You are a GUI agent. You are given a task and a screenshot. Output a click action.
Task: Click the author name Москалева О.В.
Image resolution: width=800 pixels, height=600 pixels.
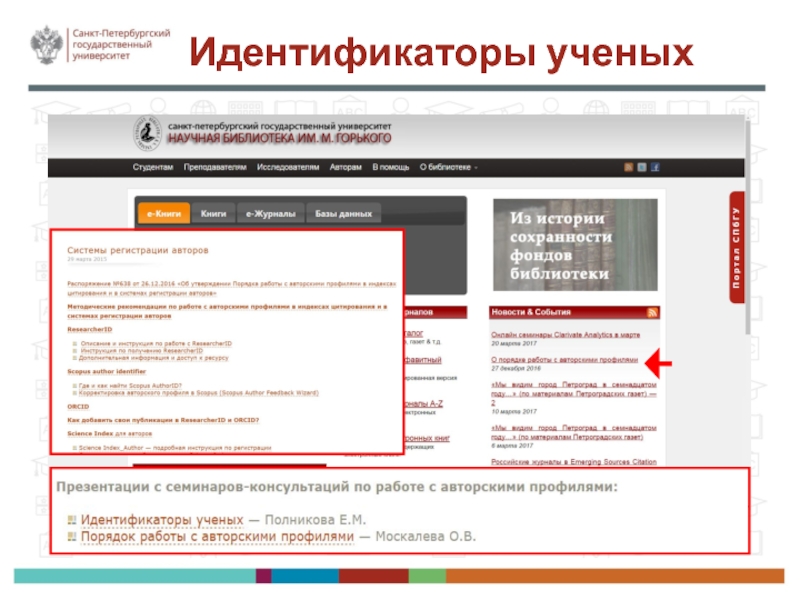click(x=426, y=537)
